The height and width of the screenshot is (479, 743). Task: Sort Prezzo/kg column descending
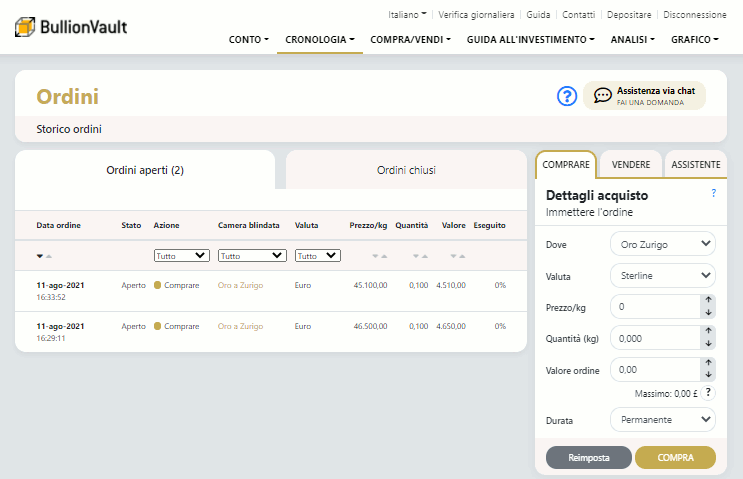[x=375, y=256]
